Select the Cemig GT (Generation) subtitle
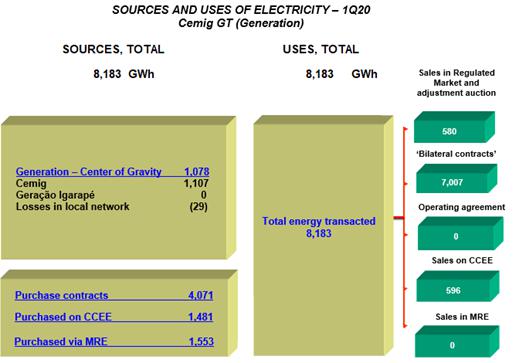 [241, 23]
